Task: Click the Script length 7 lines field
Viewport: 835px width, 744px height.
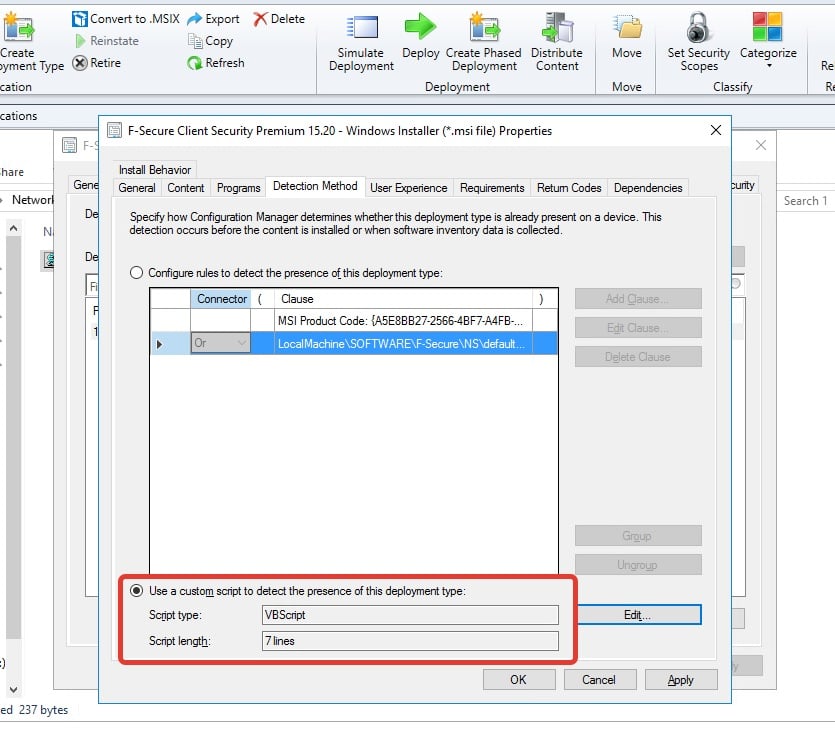Action: tap(410, 641)
